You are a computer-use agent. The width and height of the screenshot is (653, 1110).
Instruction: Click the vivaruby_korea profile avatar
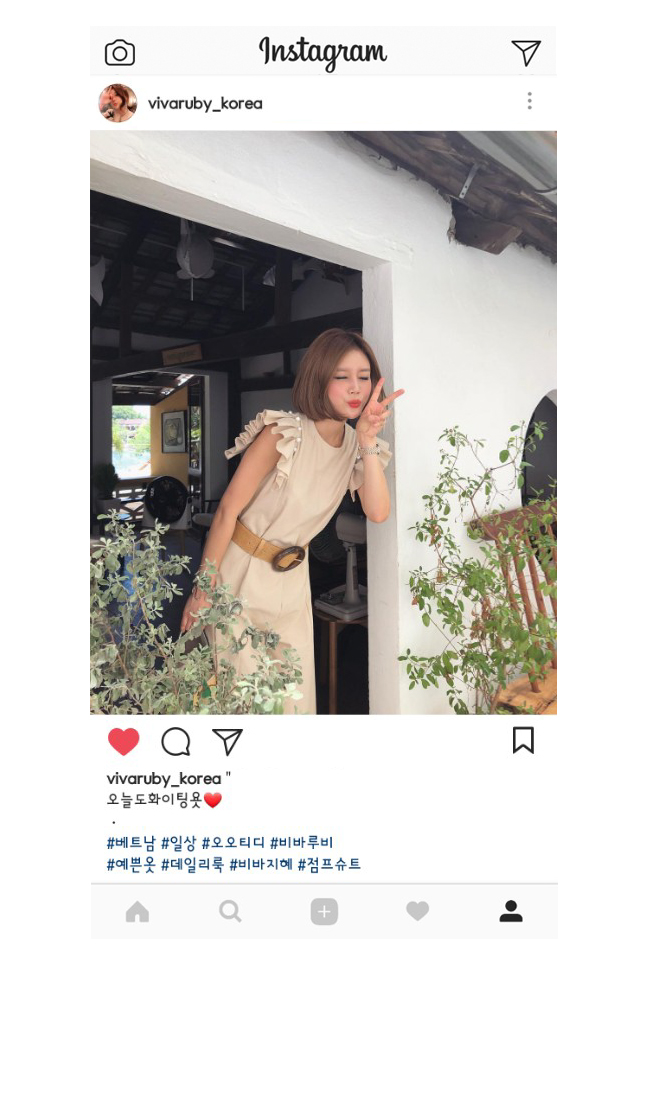click(118, 103)
